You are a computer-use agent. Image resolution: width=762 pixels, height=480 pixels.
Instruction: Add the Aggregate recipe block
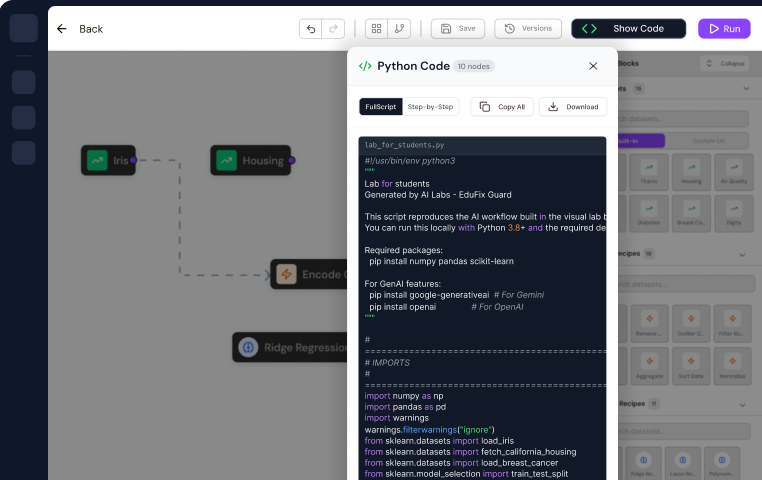tap(649, 366)
